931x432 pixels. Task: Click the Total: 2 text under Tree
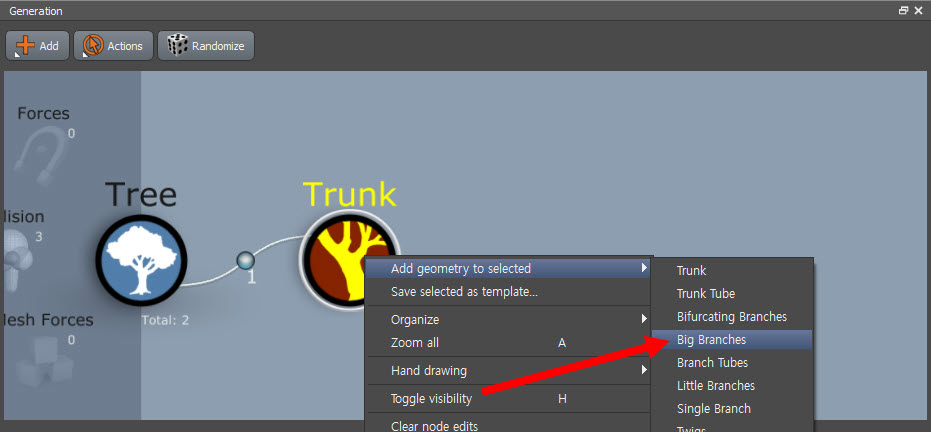(165, 320)
